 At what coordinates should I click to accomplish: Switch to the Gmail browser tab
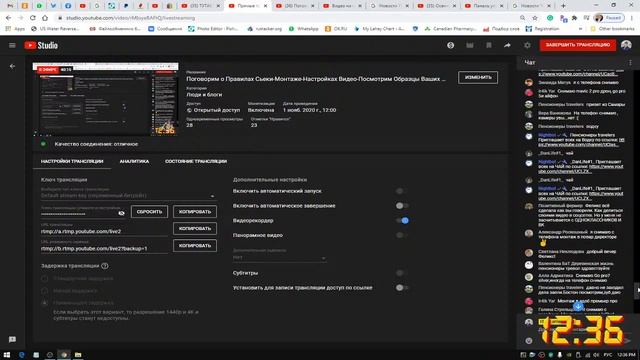(10, 6)
